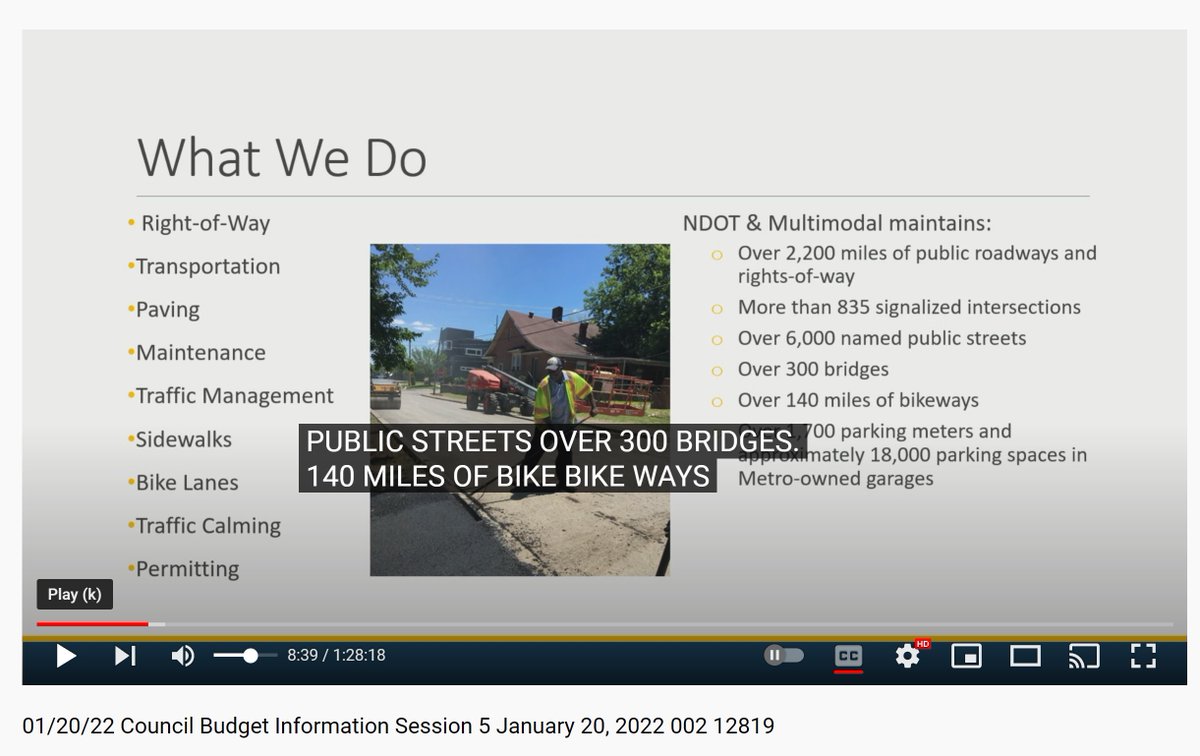Click the 'What We Do' slide heading
Image resolution: width=1200 pixels, height=756 pixels.
coord(282,158)
